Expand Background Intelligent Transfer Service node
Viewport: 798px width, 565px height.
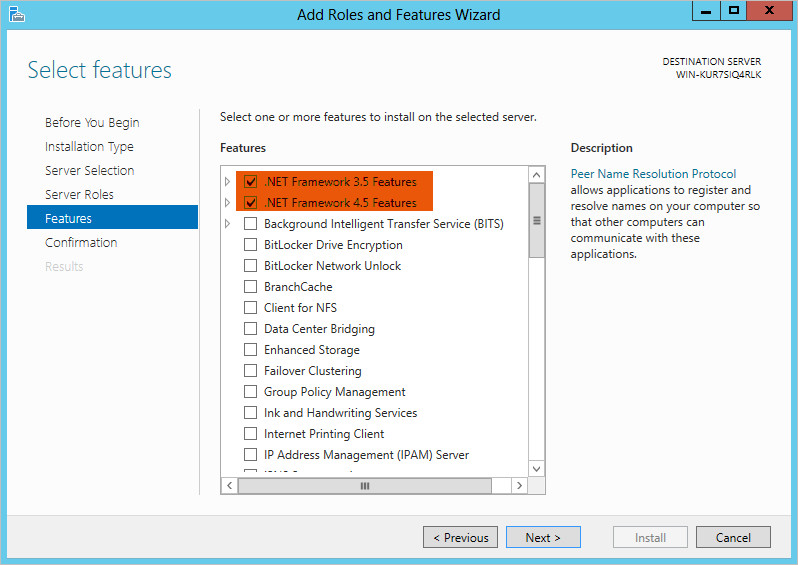coord(228,224)
